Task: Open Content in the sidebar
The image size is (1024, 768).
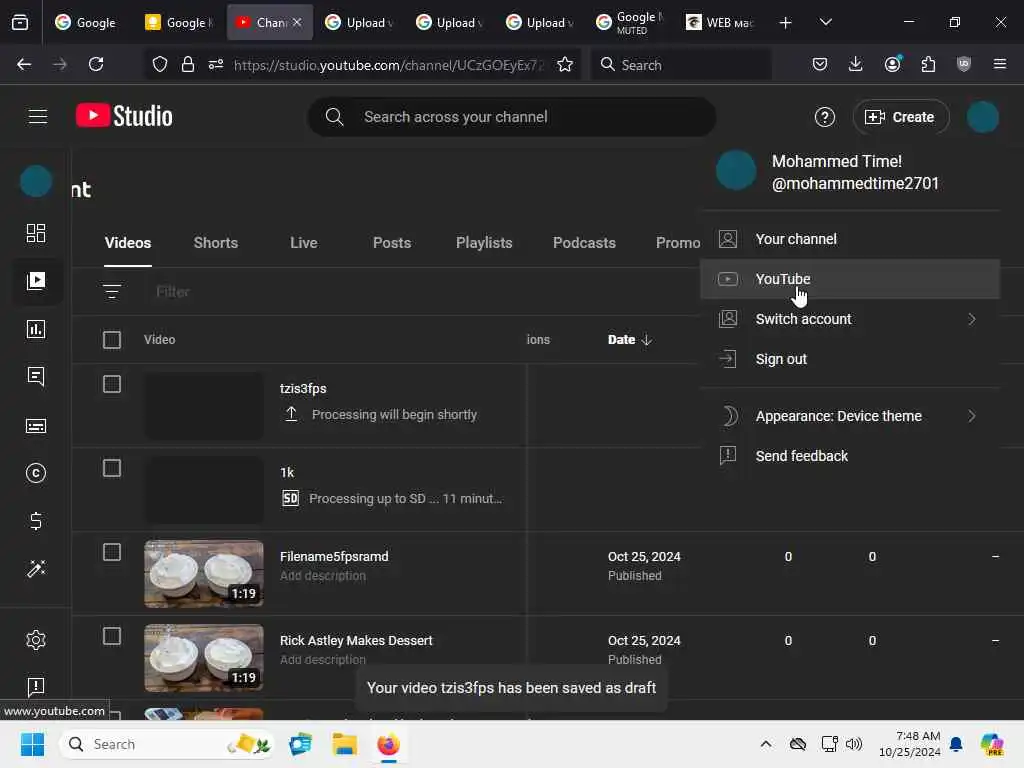Action: point(36,281)
